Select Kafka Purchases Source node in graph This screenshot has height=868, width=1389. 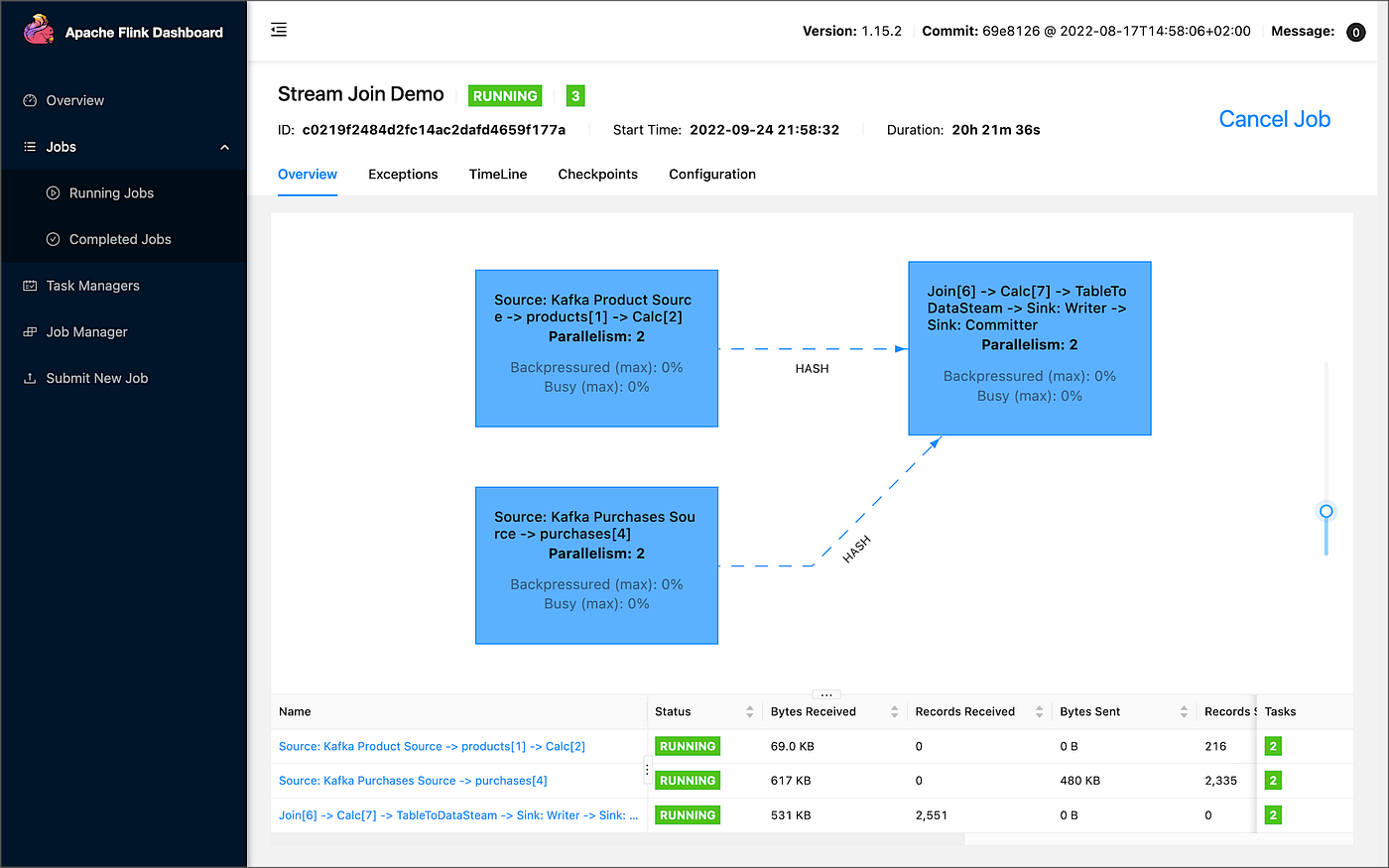pos(596,565)
